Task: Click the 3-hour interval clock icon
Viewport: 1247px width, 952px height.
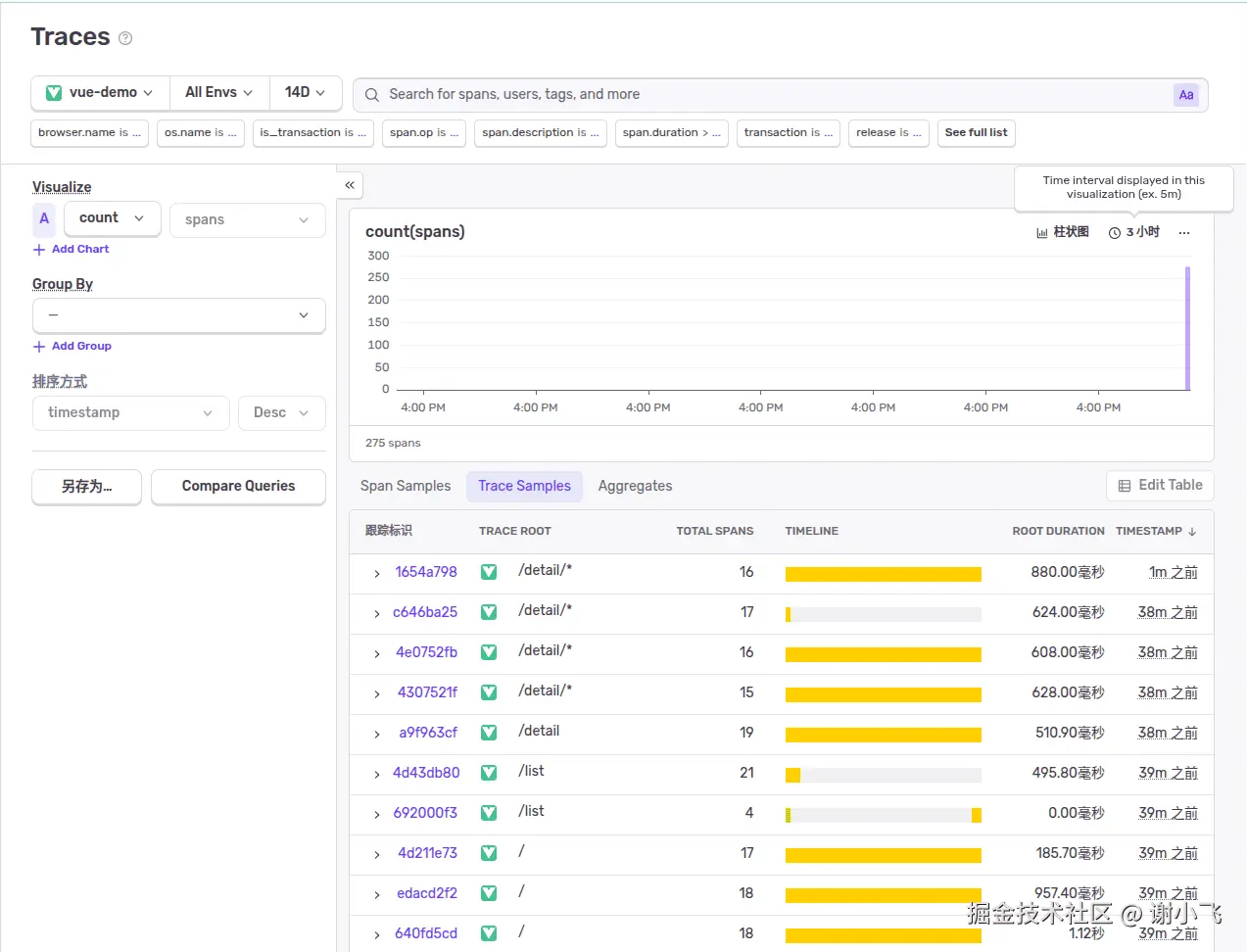Action: 1115,233
